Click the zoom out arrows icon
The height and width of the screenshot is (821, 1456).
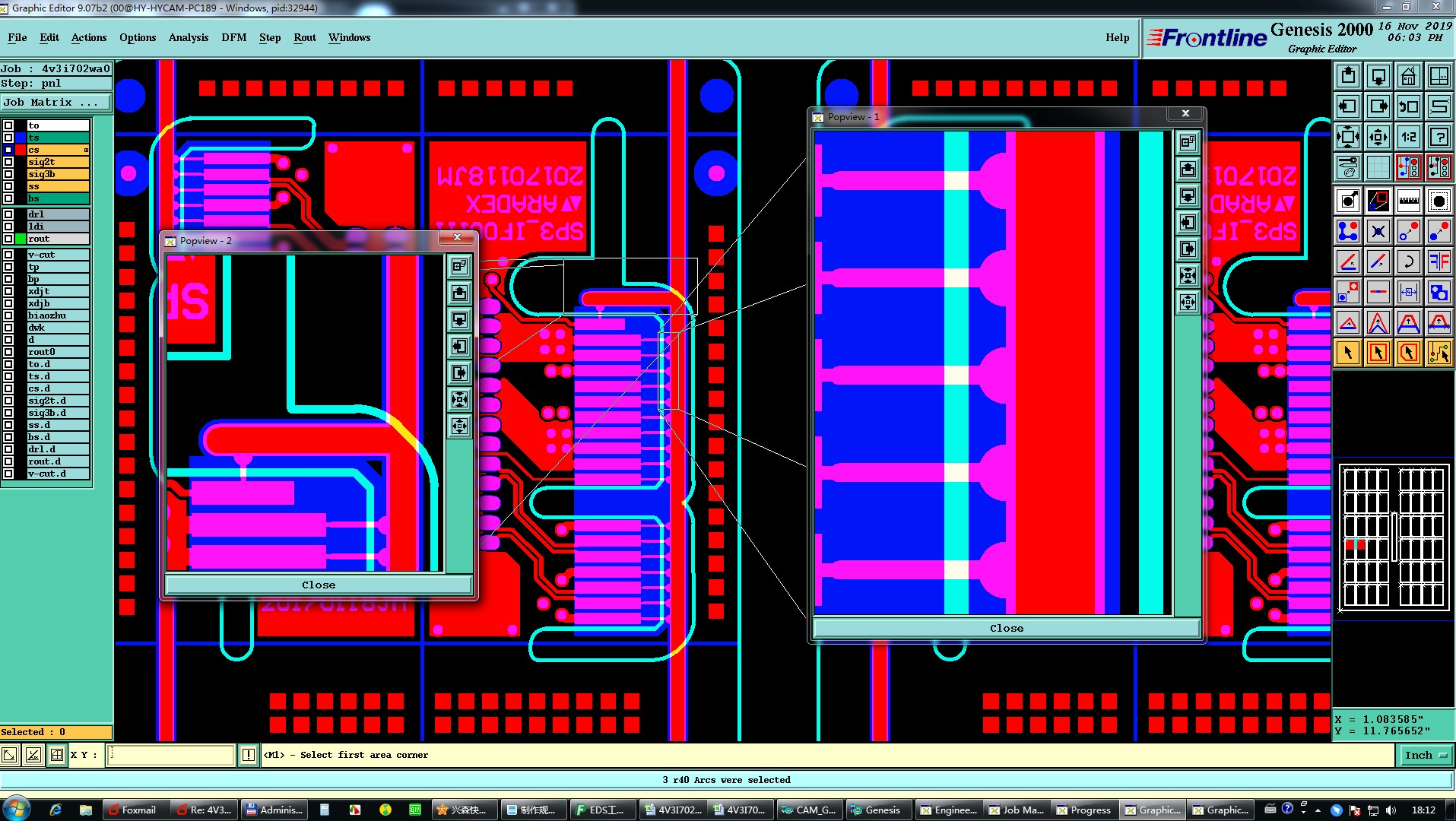click(x=1348, y=137)
